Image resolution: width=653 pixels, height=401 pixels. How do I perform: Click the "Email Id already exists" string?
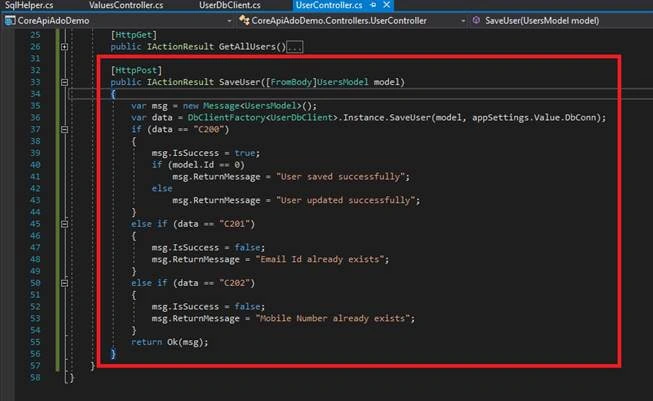319,259
